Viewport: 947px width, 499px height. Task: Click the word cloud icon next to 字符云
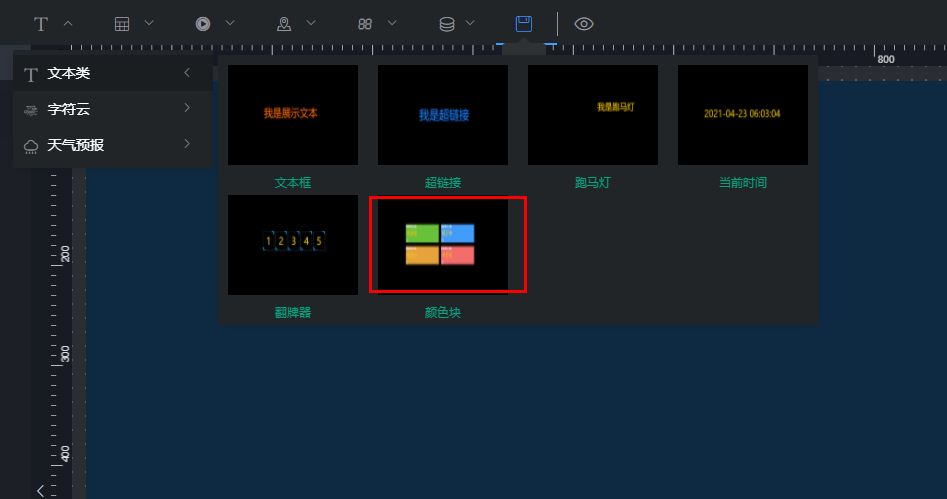click(x=31, y=111)
